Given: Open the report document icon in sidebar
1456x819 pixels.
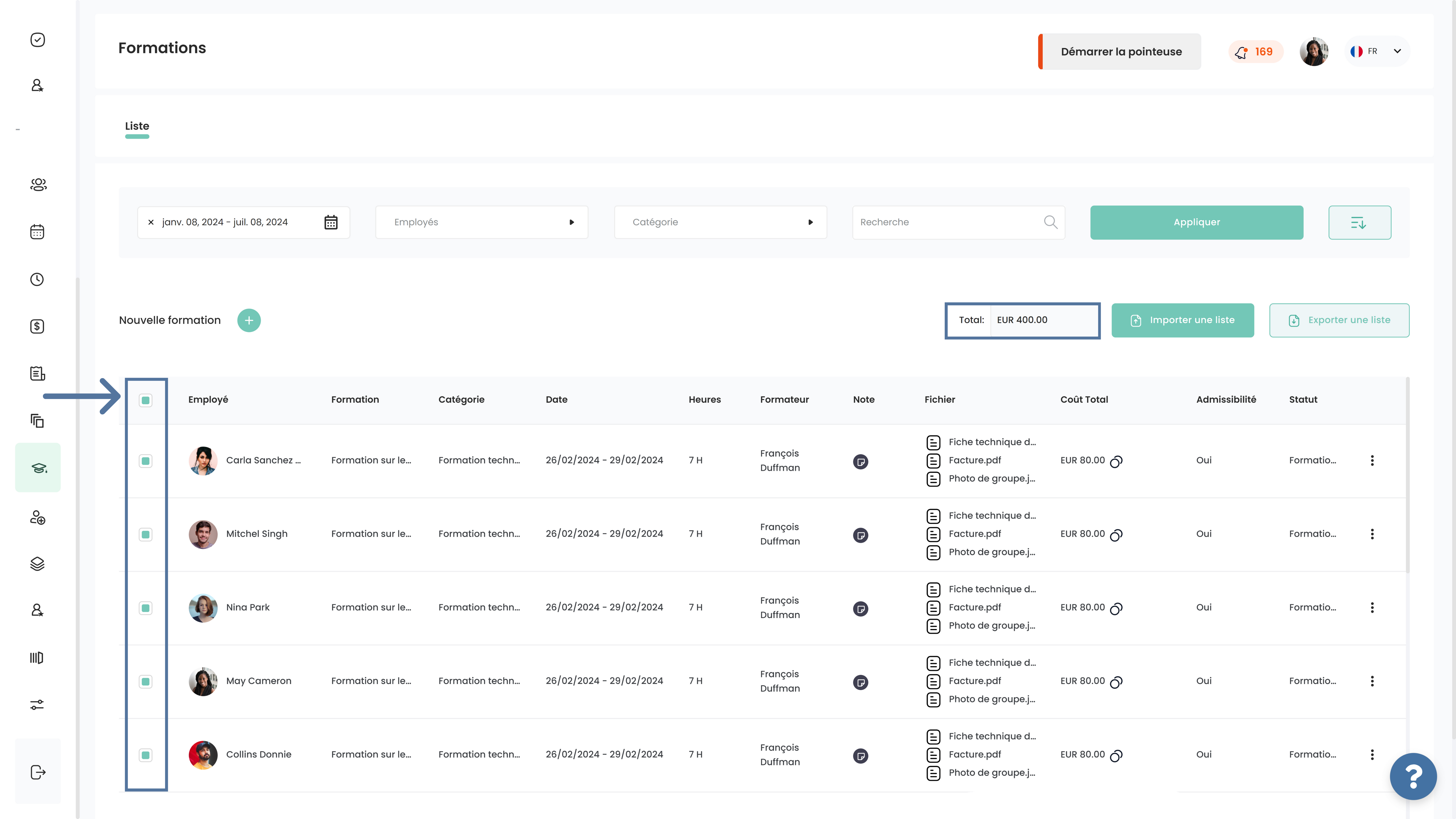Looking at the screenshot, I should (37, 374).
